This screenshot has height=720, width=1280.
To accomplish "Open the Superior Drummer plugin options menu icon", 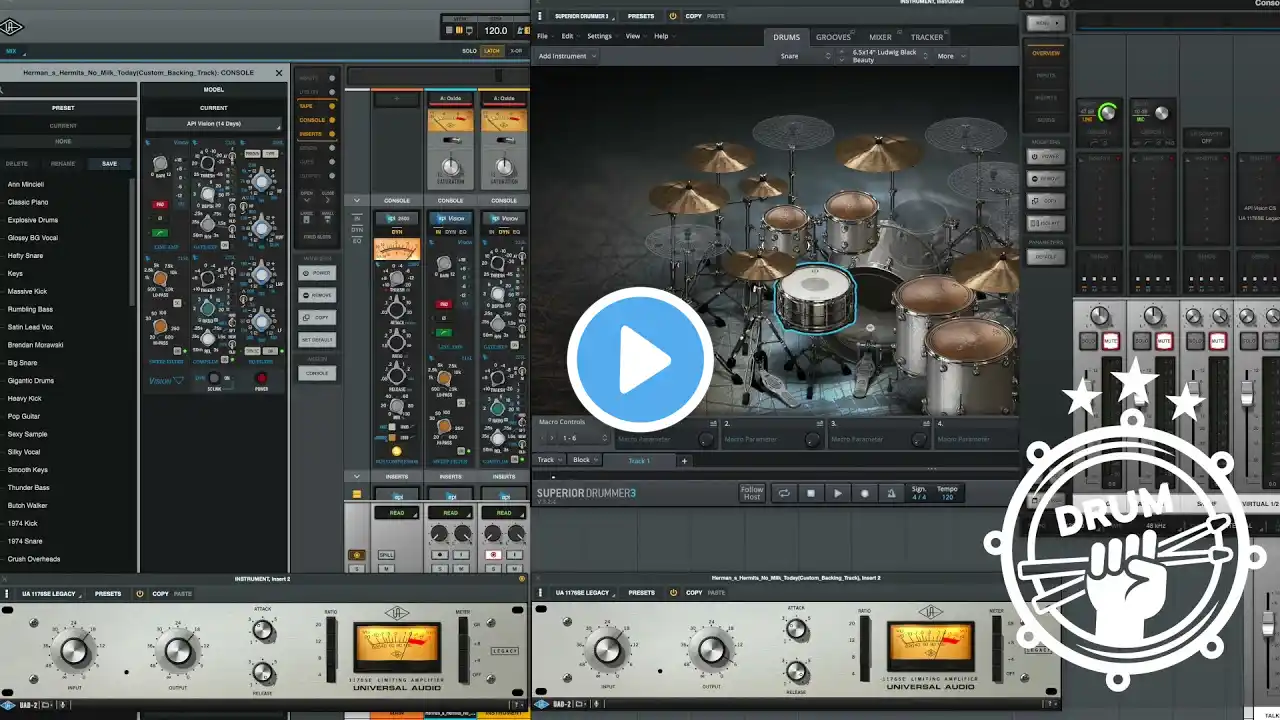I will (x=540, y=16).
